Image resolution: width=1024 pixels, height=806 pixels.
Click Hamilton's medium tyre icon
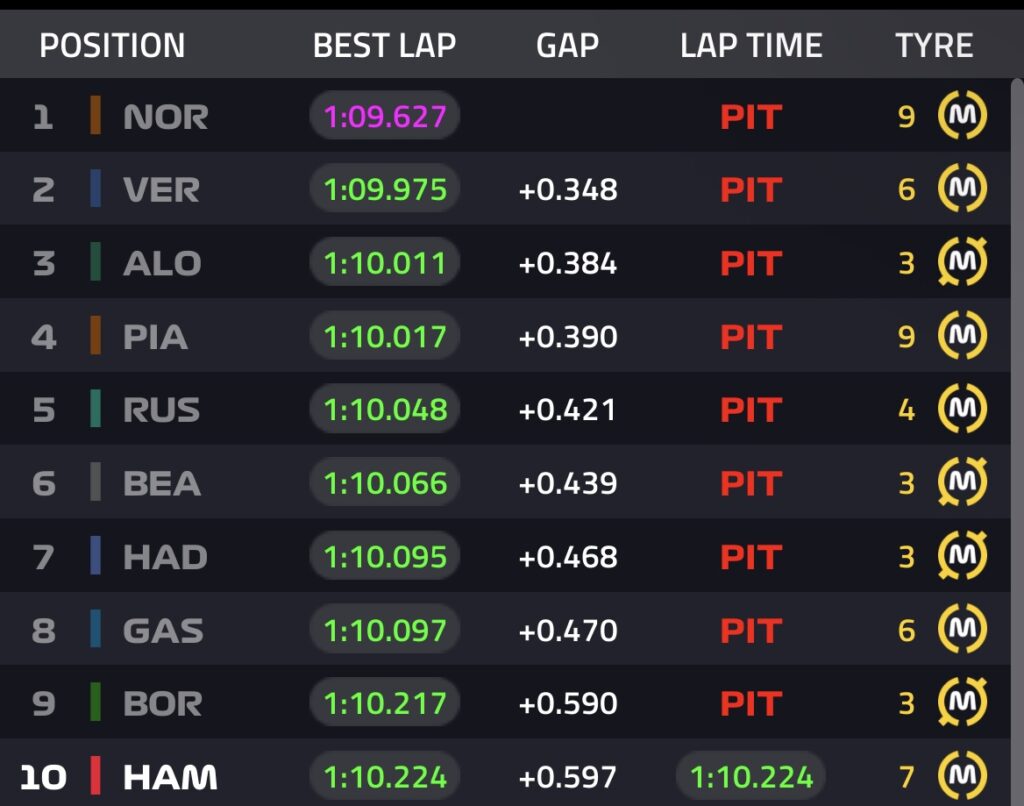coord(962,776)
